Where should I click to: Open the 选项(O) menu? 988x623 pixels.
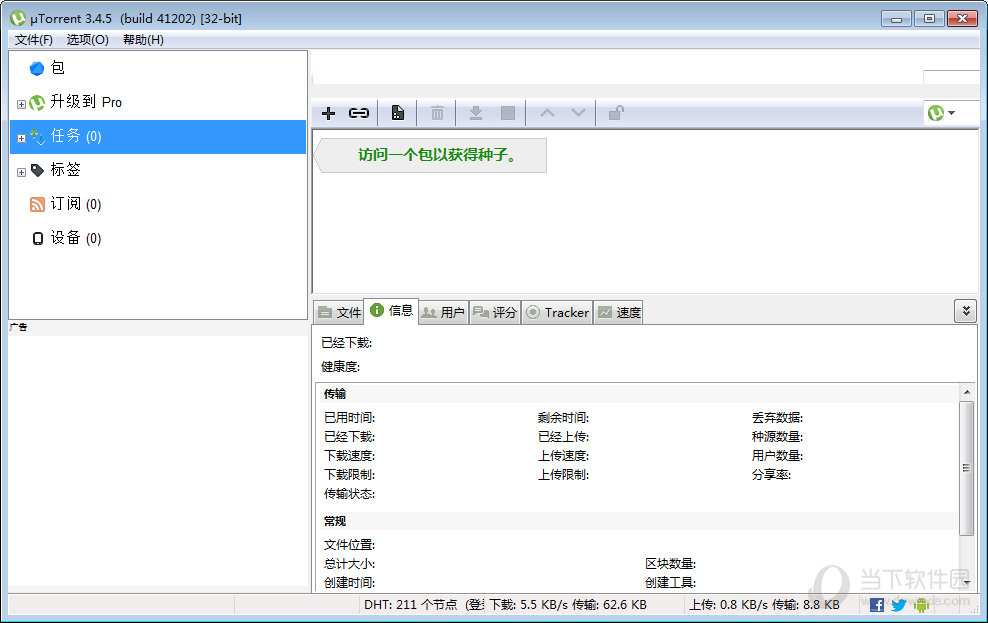[88, 40]
